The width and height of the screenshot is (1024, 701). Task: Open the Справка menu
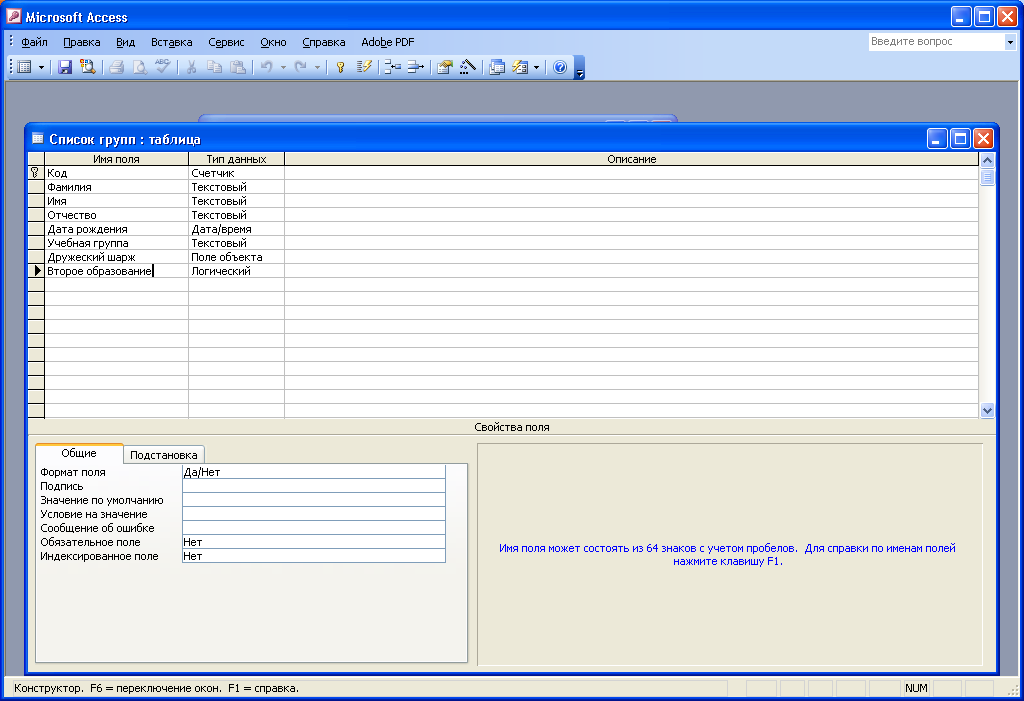pos(323,42)
